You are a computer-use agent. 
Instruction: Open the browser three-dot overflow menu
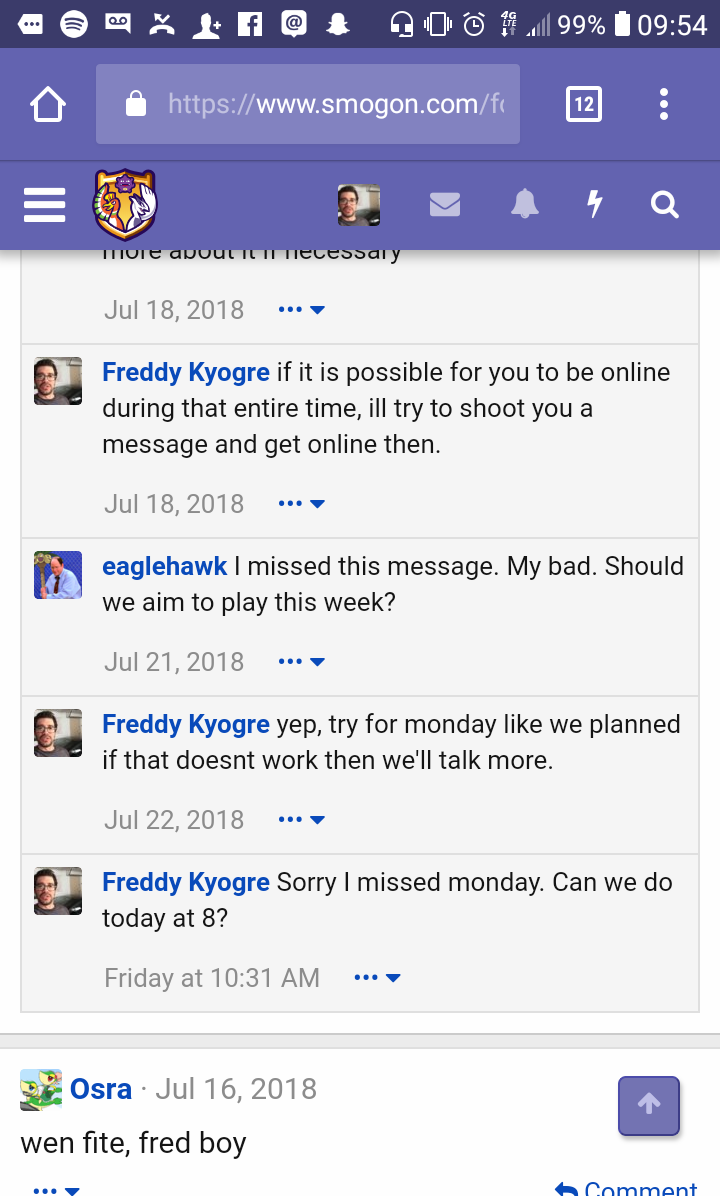pos(664,104)
